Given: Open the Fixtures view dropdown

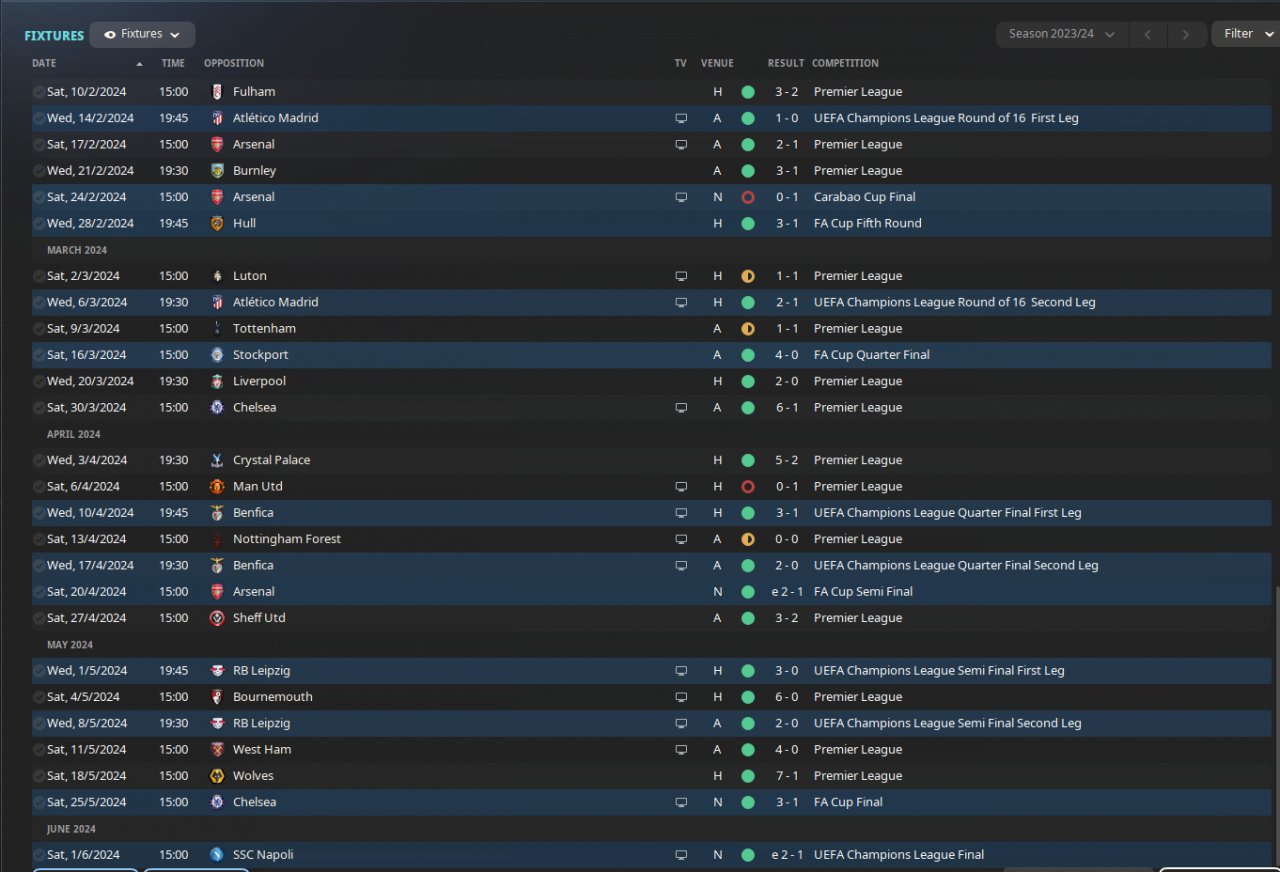Looking at the screenshot, I should pos(142,34).
